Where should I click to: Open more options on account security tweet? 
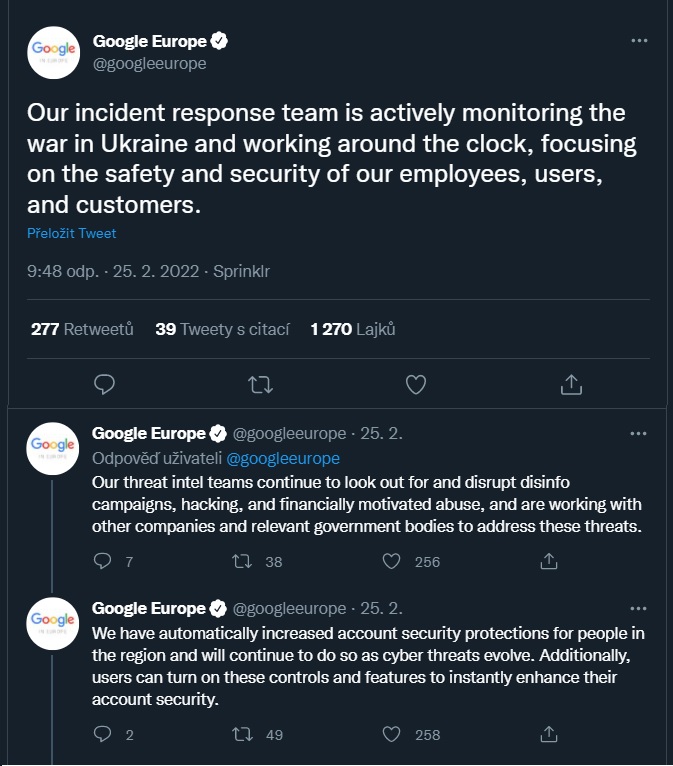[638, 608]
